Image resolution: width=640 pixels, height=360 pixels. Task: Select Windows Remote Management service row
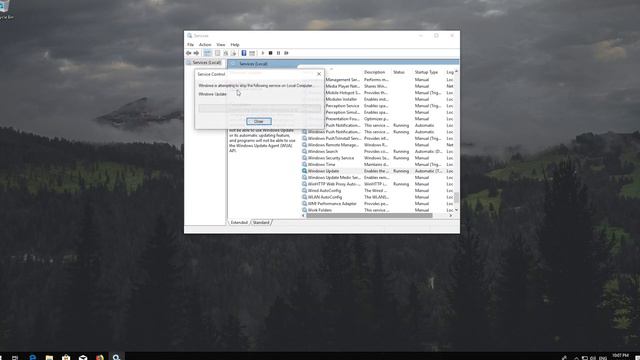pos(378,145)
